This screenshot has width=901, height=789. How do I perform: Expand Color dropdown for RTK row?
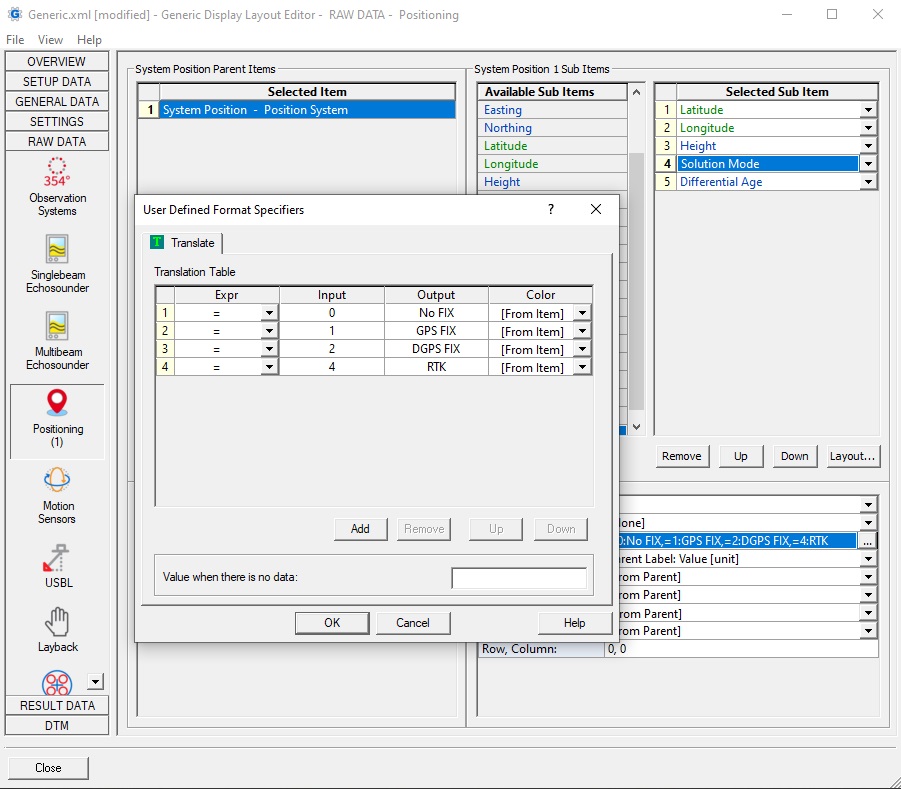[582, 368]
